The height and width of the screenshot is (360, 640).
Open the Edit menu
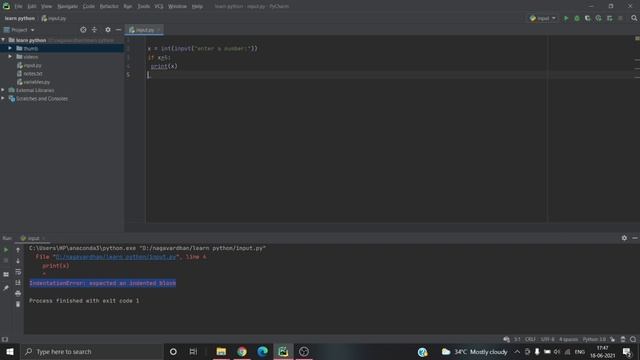coord(32,7)
